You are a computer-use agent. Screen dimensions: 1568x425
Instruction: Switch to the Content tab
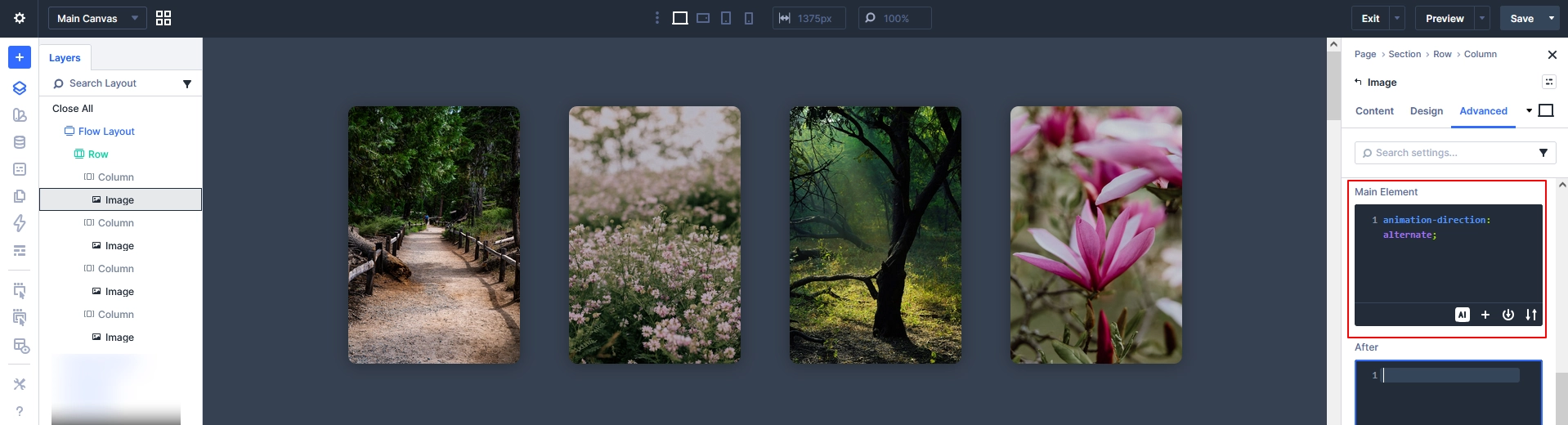1374,111
